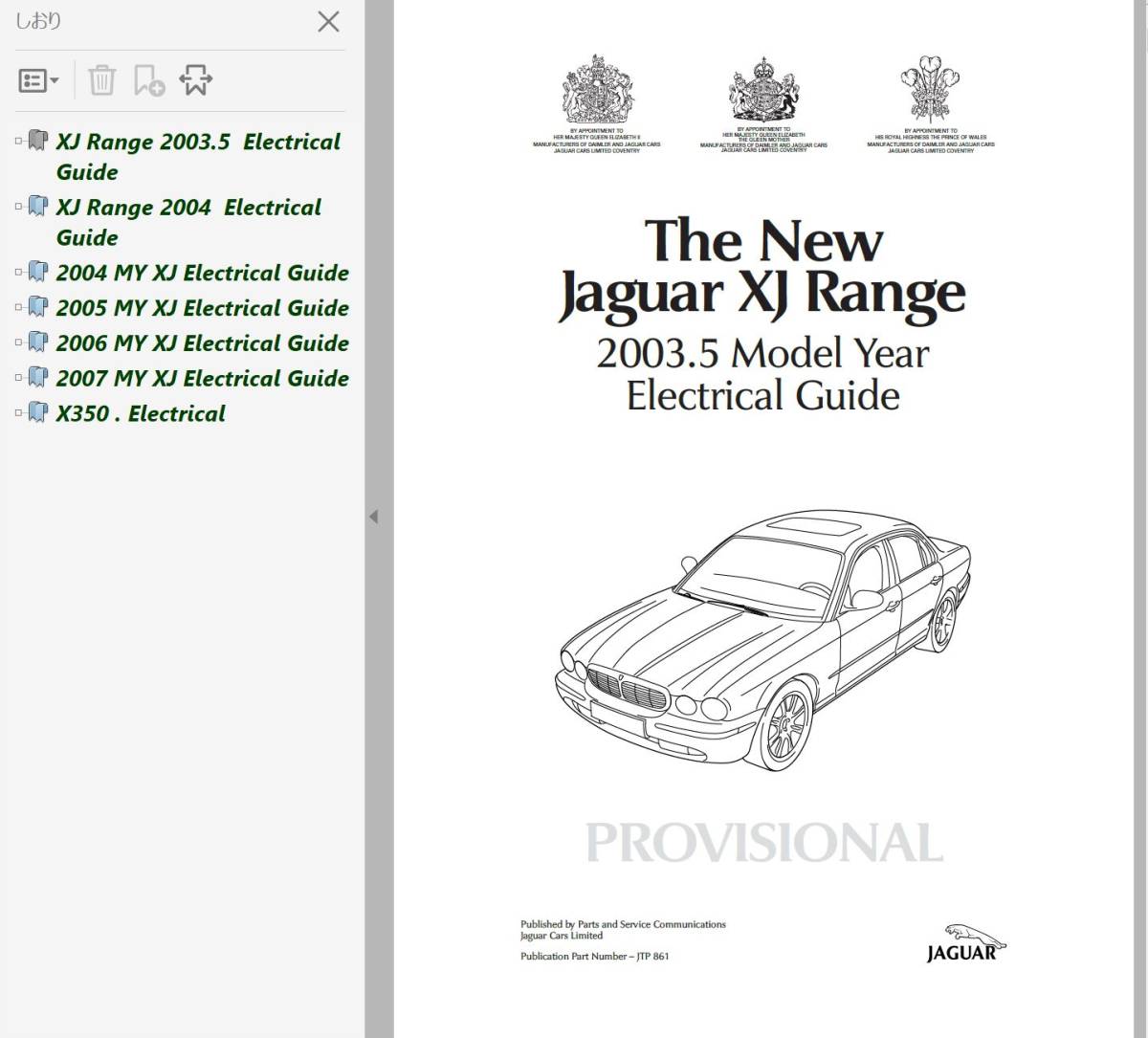
Task: Open 2007 MY XJ Electrical Guide bookmark
Action: click(x=202, y=379)
